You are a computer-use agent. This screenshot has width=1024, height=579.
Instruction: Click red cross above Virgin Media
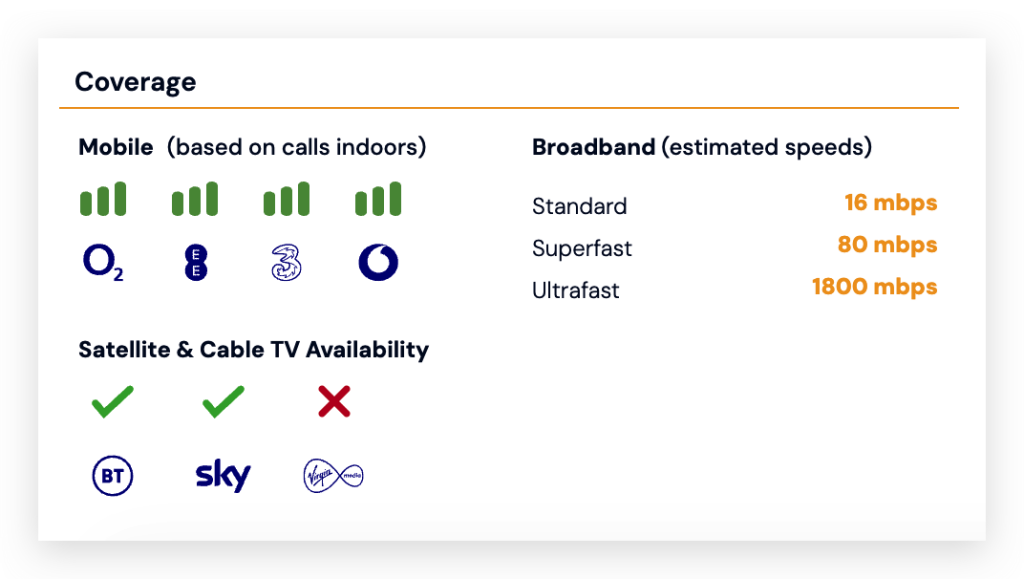334,401
